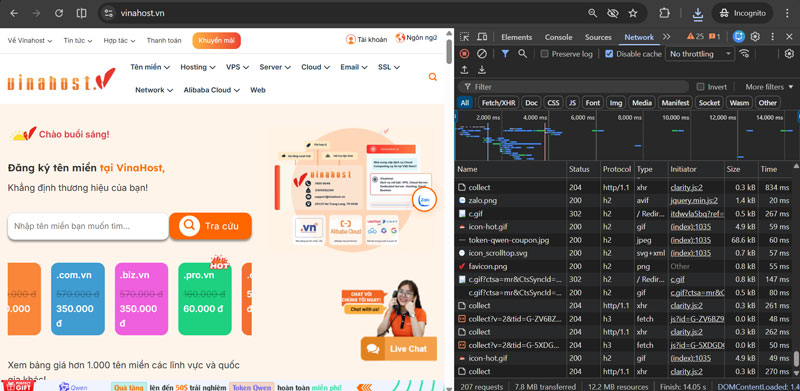Click the Incognito indicator
Viewport: 800px width, 391px height.
(x=743, y=13)
